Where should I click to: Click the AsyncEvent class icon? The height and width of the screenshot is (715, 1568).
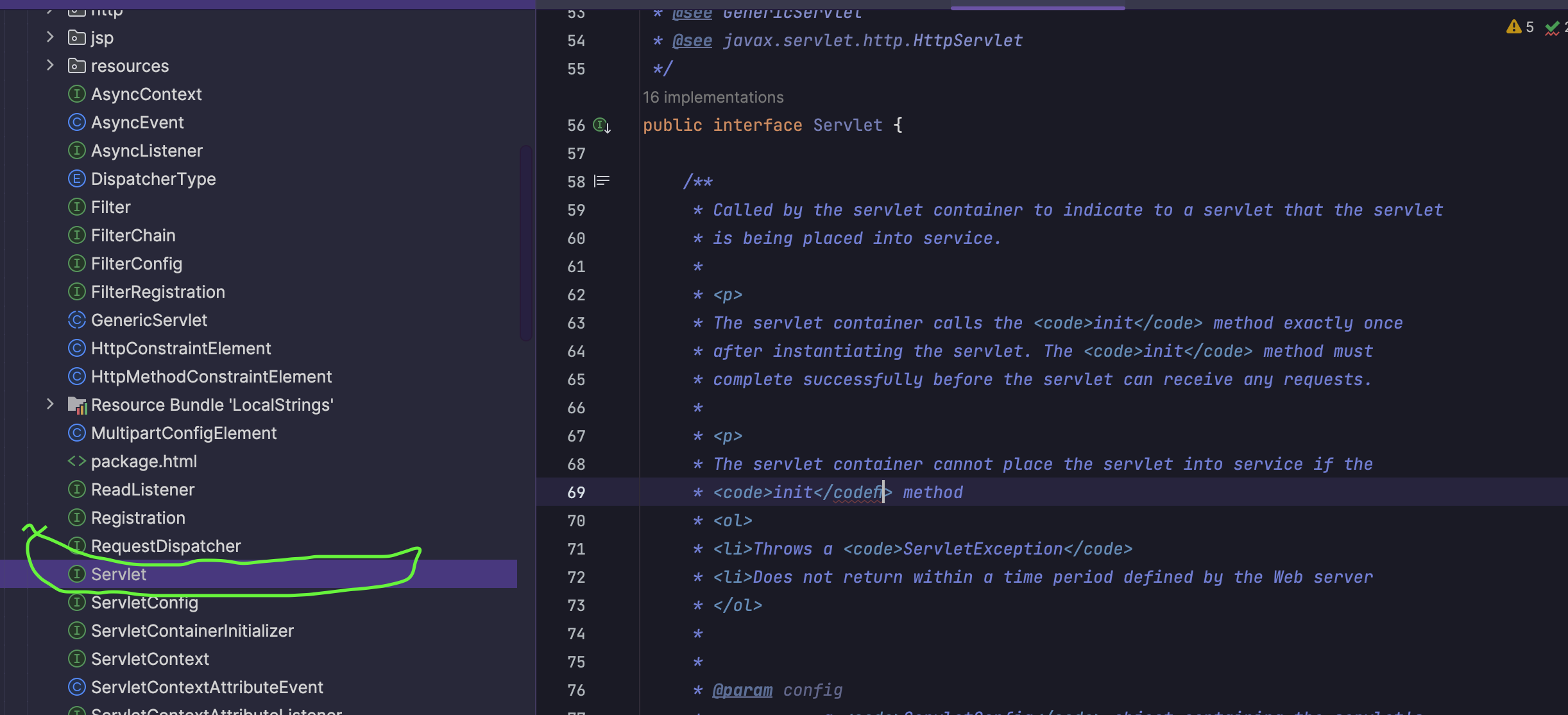pos(76,123)
